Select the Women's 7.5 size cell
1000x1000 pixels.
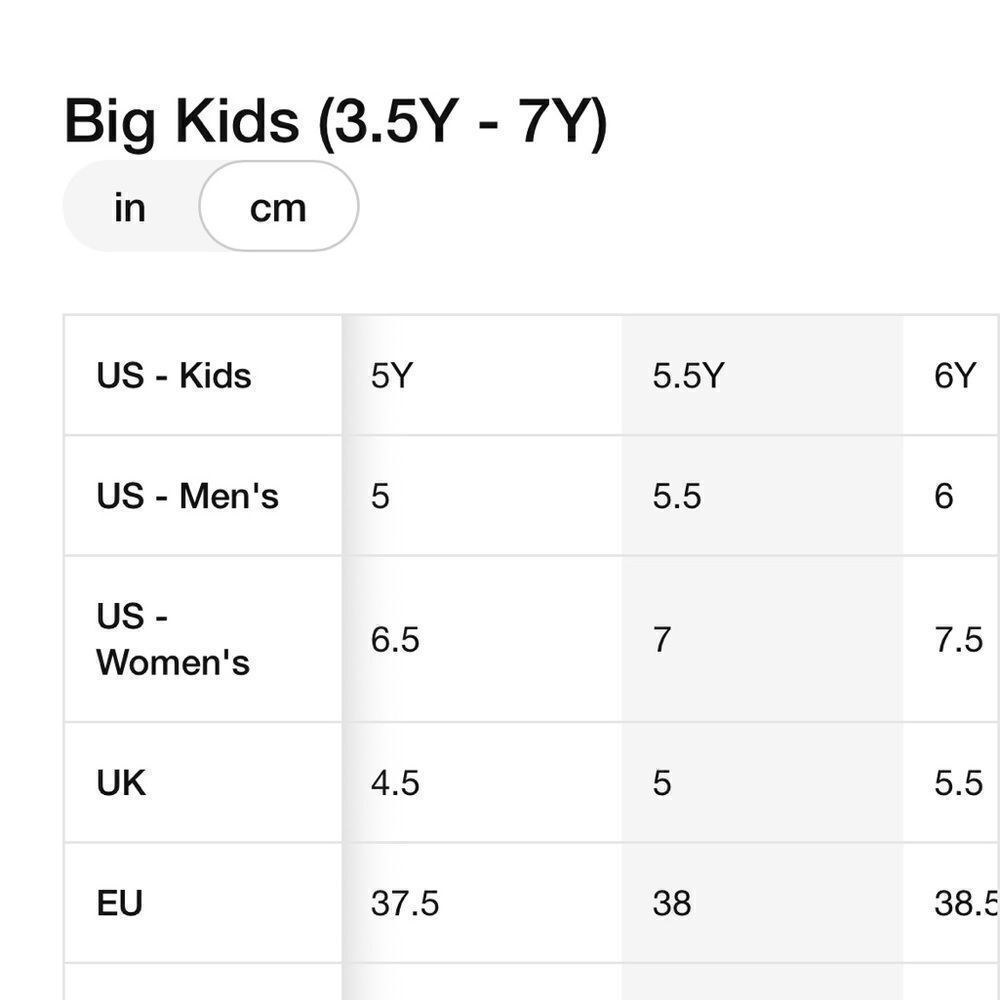pos(958,639)
